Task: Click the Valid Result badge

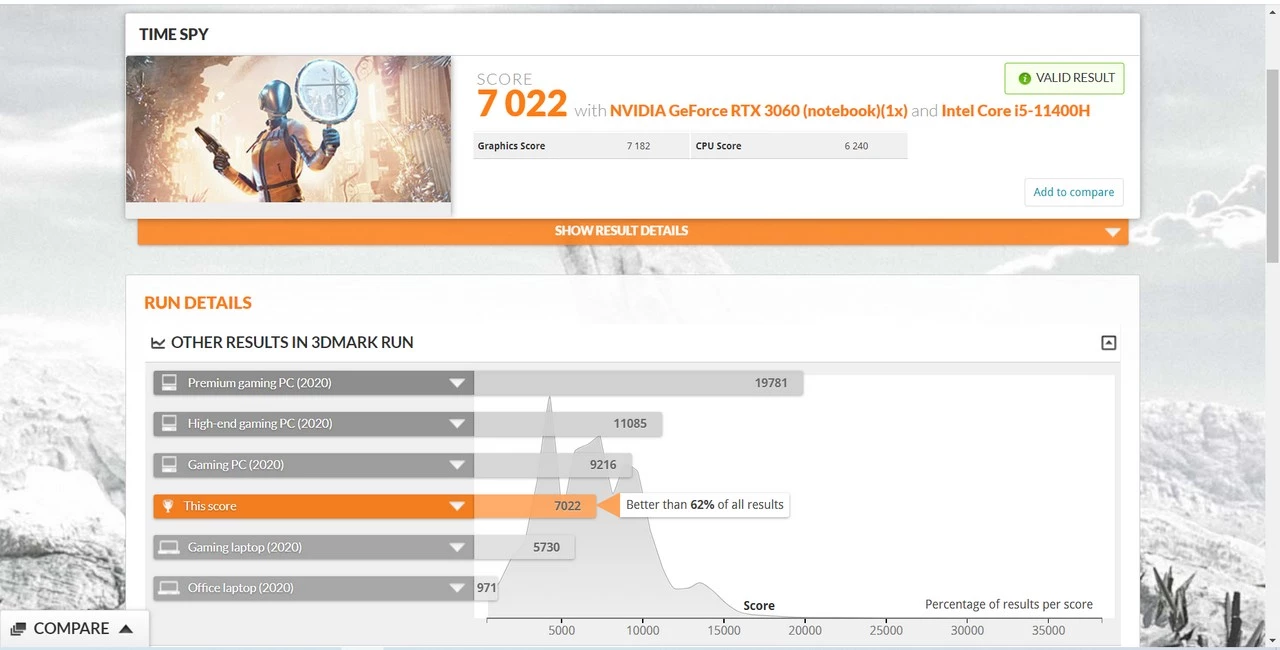Action: (x=1064, y=78)
